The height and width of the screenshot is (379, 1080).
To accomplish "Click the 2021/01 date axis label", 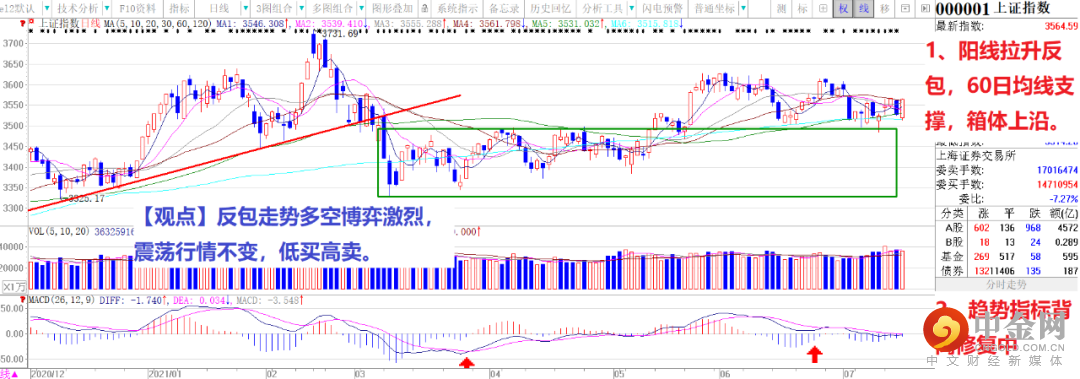I will (164, 373).
